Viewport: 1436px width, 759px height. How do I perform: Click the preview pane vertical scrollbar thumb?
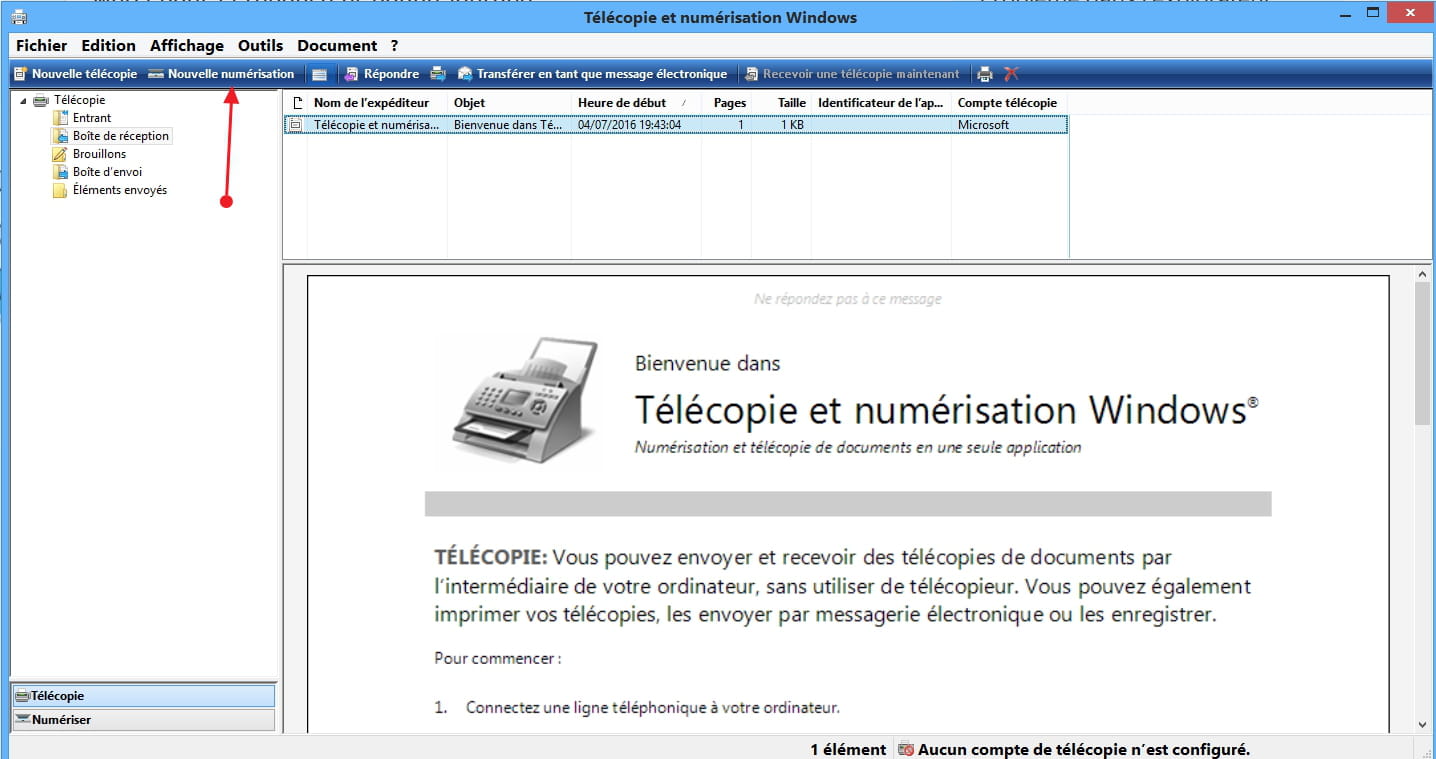point(1423,353)
